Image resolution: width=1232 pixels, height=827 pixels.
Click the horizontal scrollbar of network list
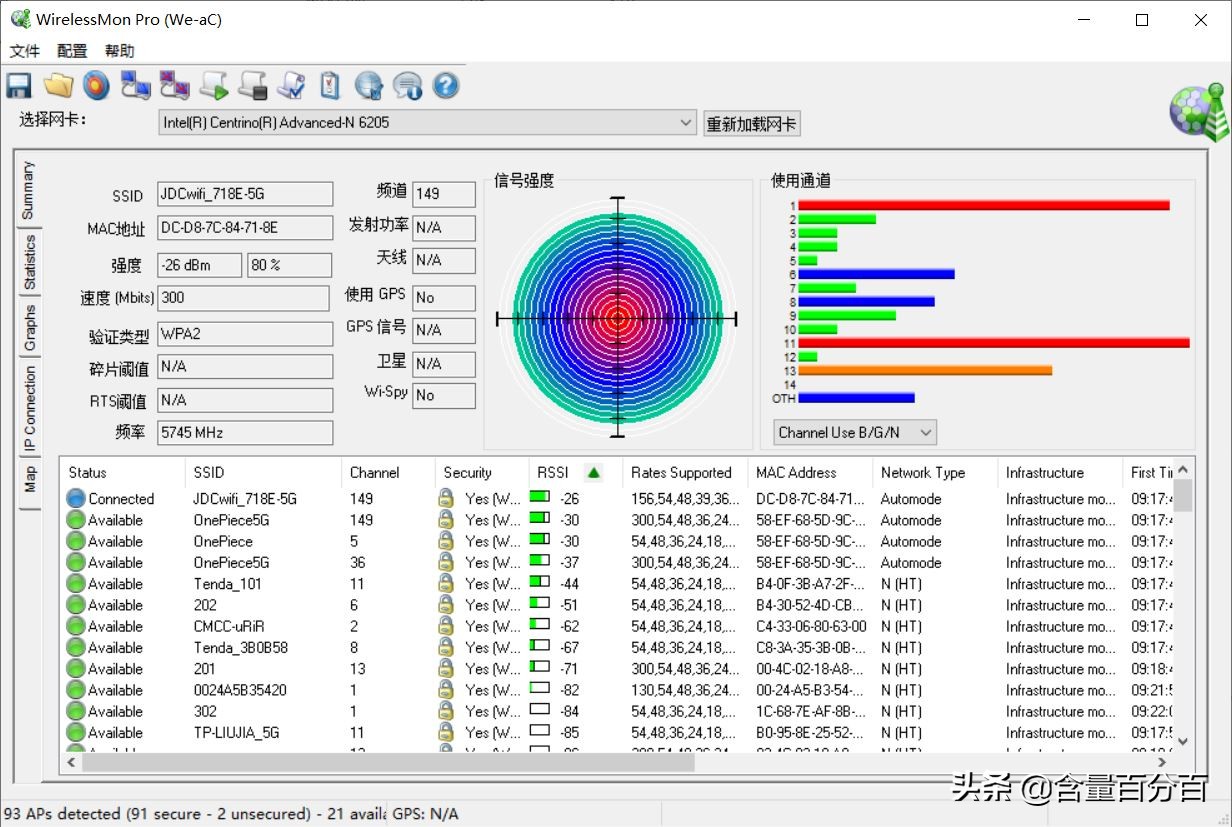tap(400, 762)
